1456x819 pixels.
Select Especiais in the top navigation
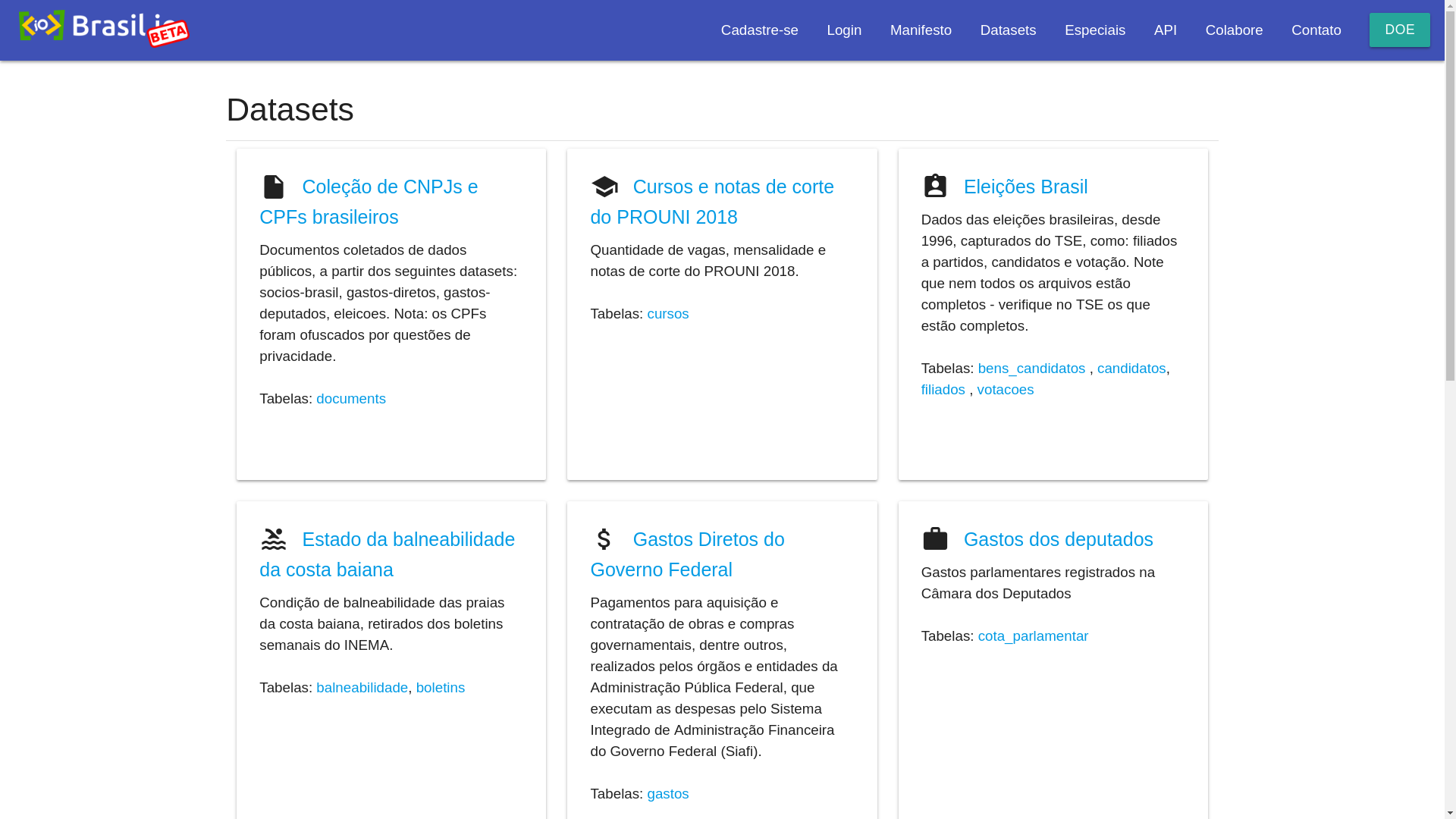1094,30
